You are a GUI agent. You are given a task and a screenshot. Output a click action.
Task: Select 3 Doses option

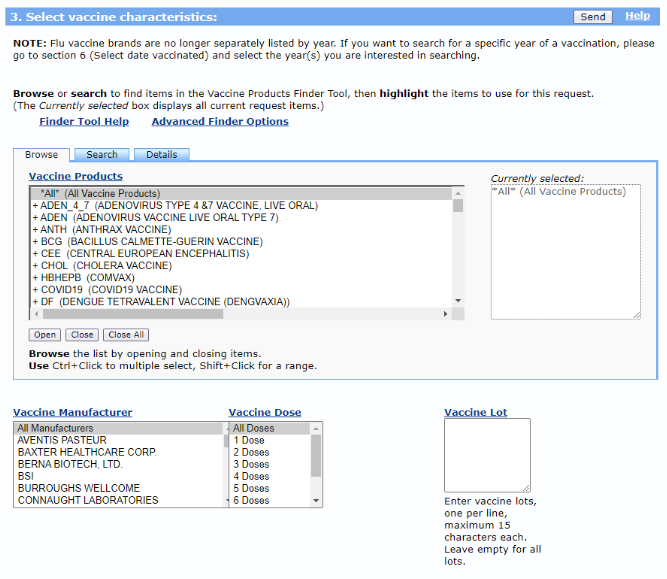point(270,464)
